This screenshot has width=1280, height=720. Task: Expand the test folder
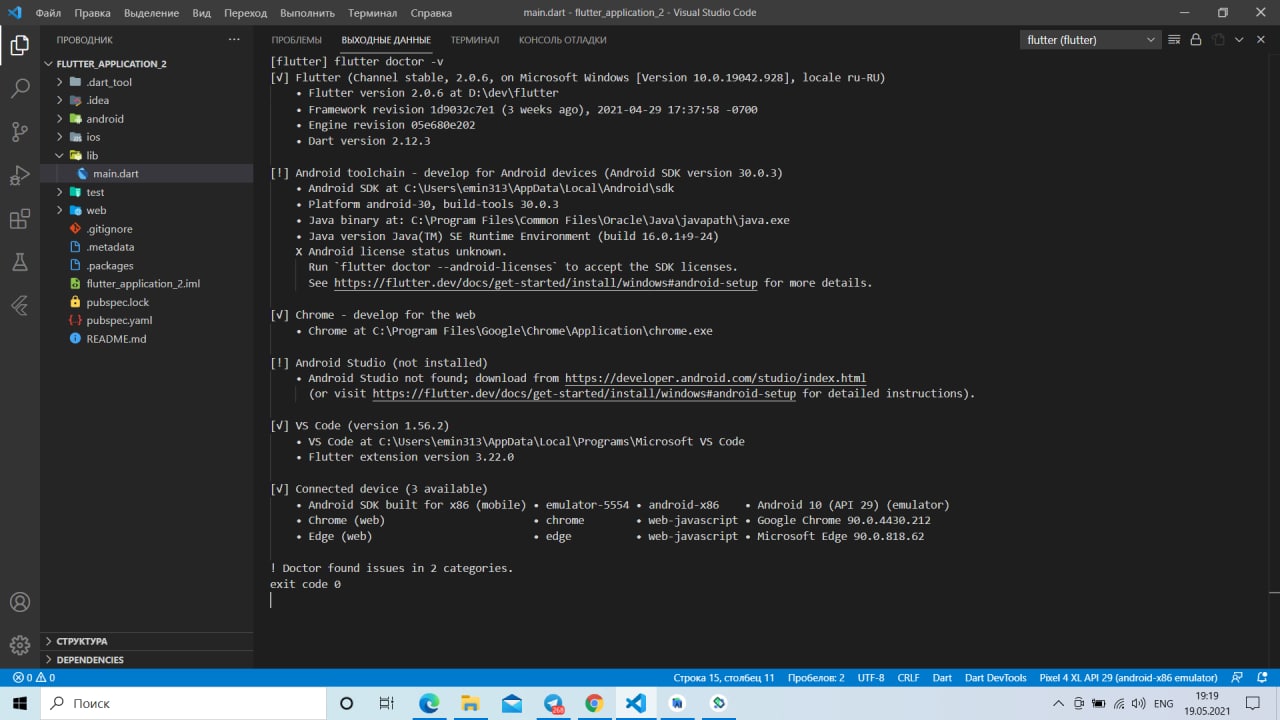click(x=61, y=192)
